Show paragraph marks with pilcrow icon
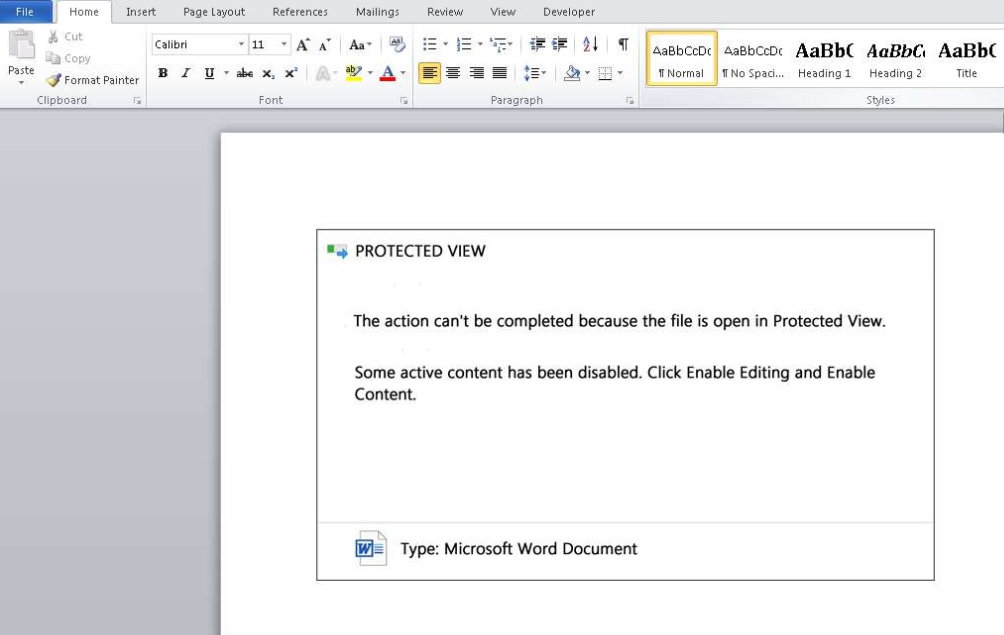1004x635 pixels. pyautogui.click(x=623, y=44)
